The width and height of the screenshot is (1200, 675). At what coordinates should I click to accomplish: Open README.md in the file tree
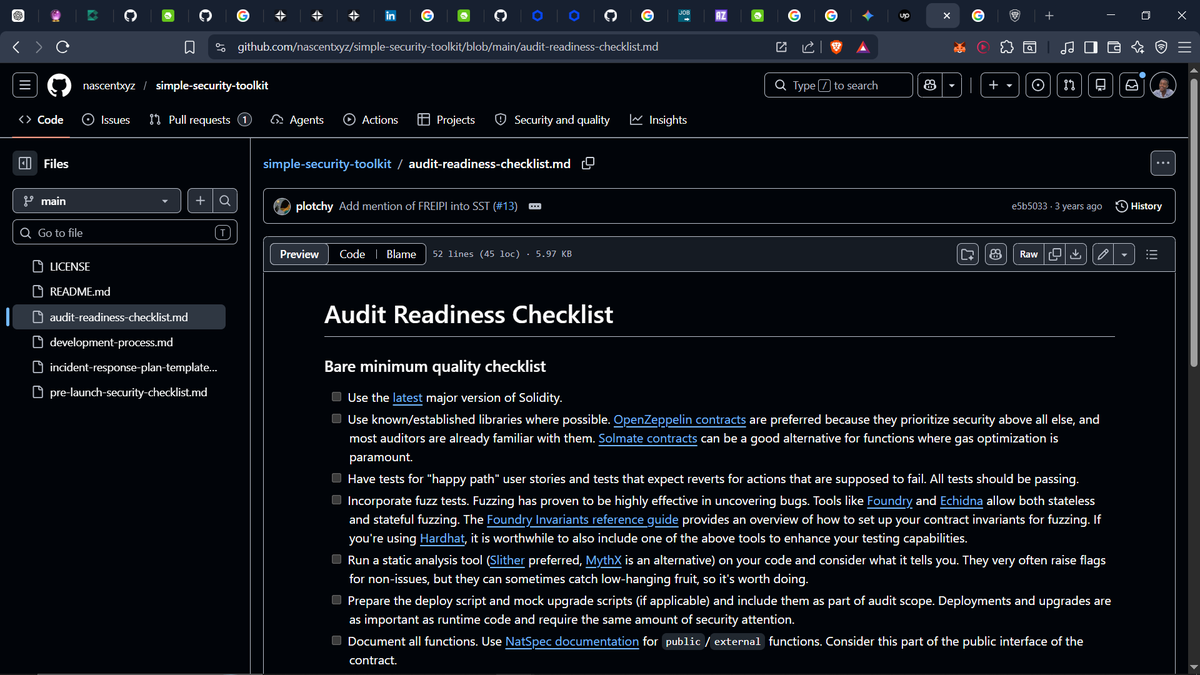point(80,292)
